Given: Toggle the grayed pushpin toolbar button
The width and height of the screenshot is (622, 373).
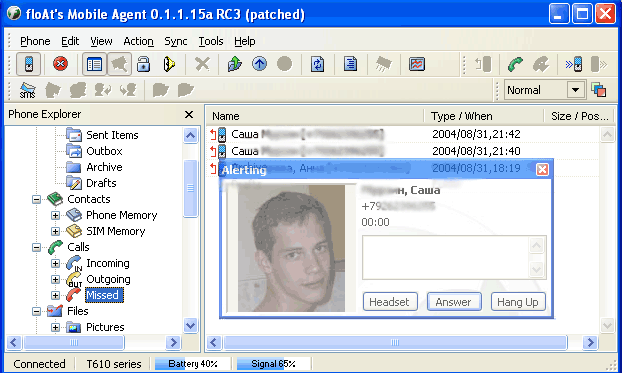Looking at the screenshot, I should click(119, 64).
